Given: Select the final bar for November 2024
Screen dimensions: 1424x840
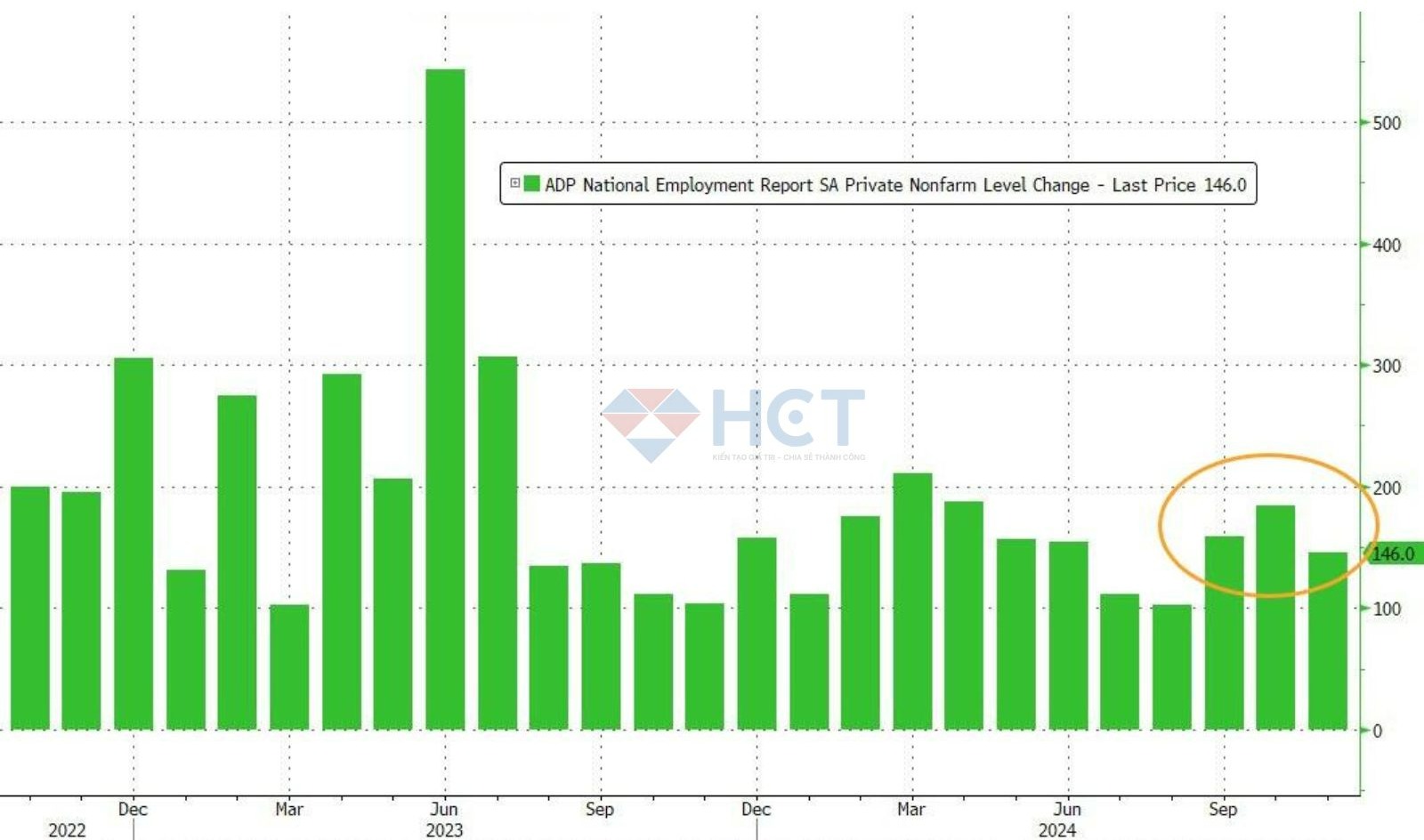Looking at the screenshot, I should pos(1327,641).
